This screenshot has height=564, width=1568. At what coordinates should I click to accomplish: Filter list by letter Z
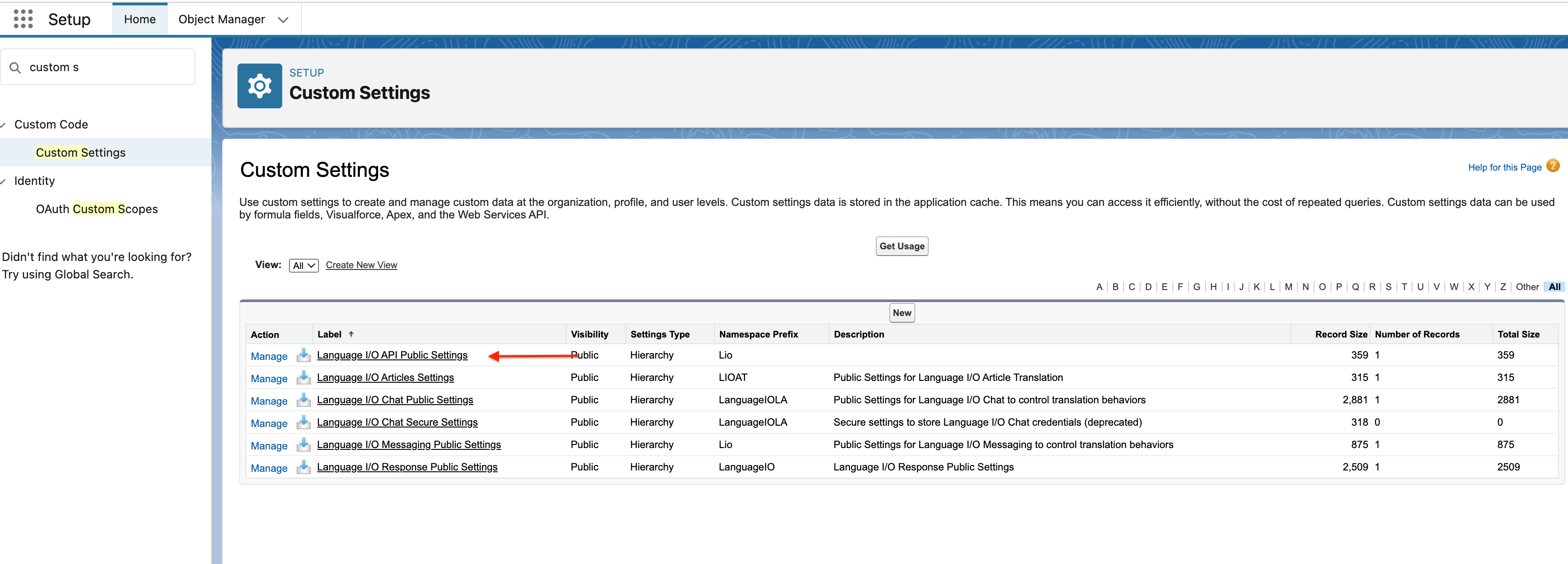(x=1503, y=286)
